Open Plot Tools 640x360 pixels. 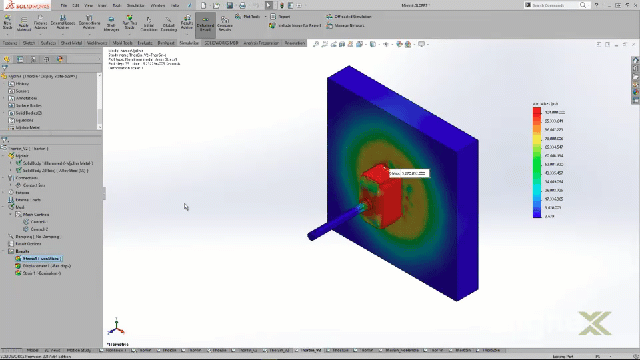[x=247, y=16]
